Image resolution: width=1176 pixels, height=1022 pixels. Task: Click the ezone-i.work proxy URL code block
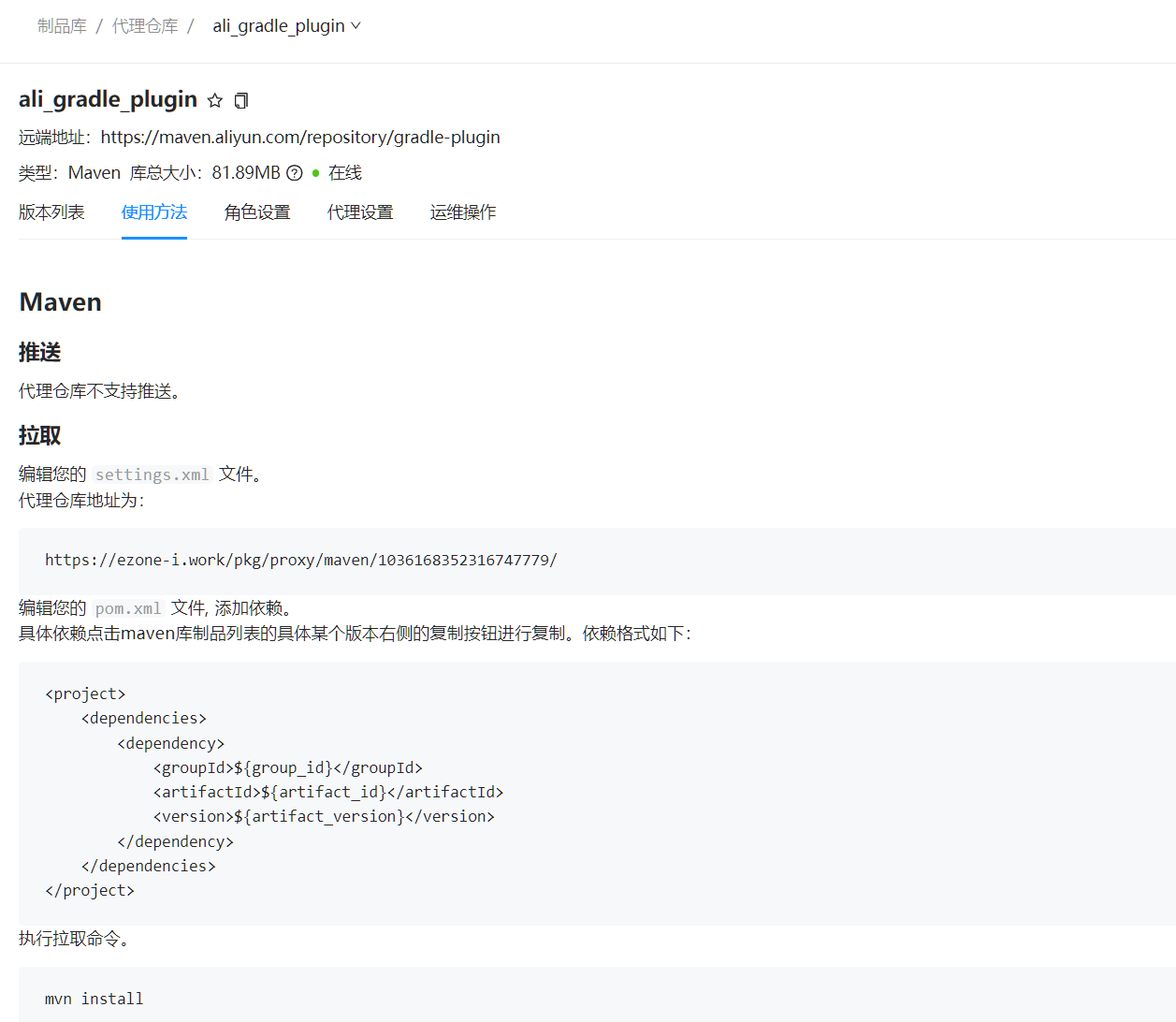pos(301,561)
